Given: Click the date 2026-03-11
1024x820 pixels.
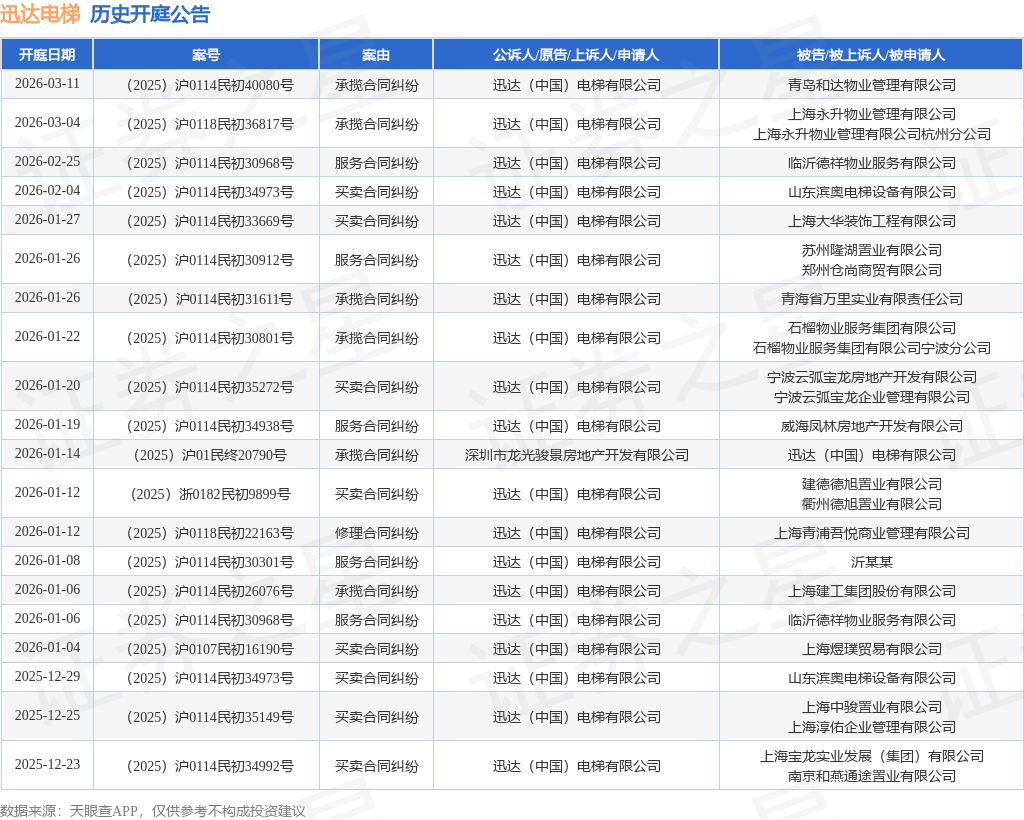Looking at the screenshot, I should point(47,84).
